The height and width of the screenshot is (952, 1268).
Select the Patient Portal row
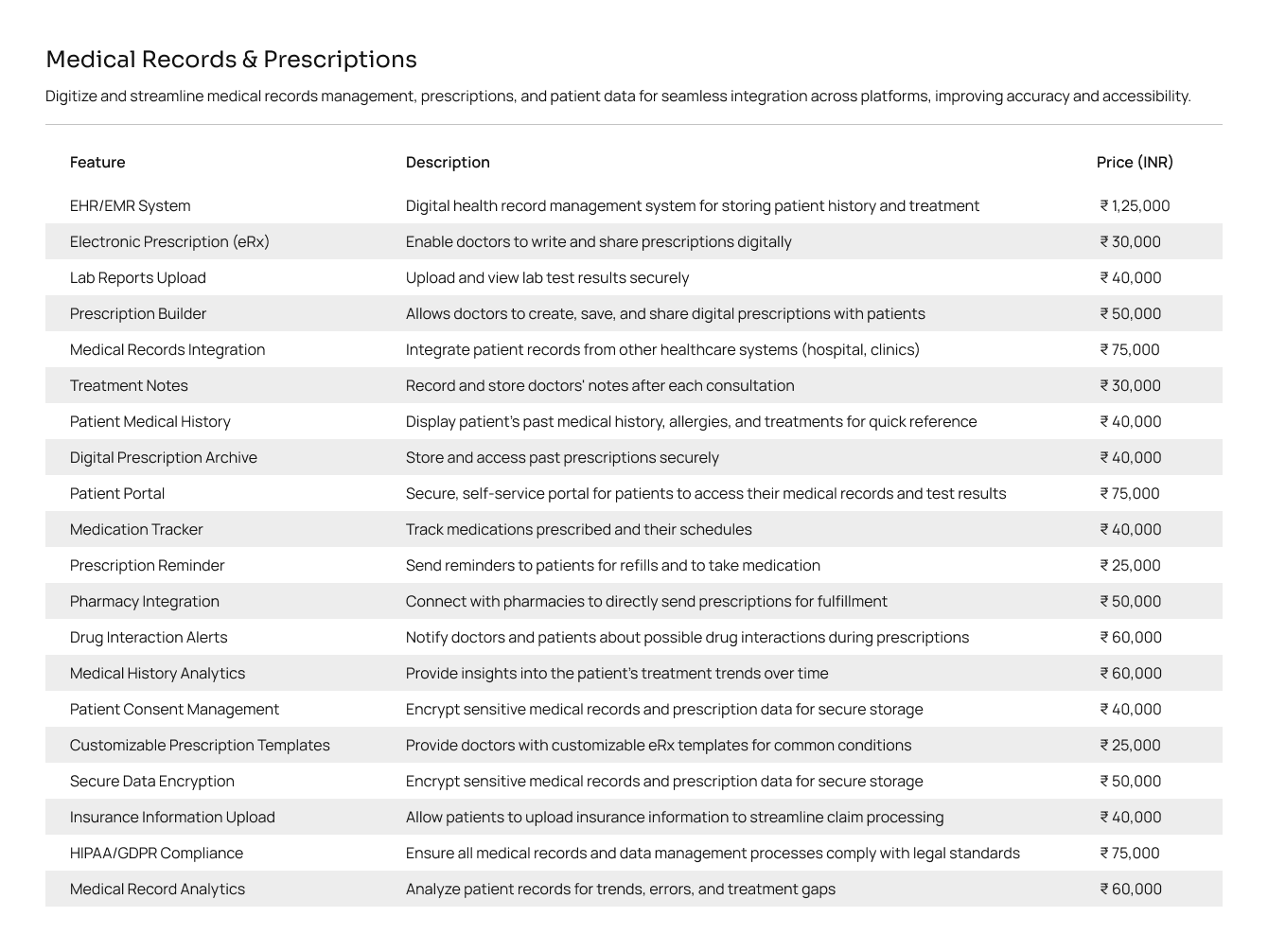point(634,493)
